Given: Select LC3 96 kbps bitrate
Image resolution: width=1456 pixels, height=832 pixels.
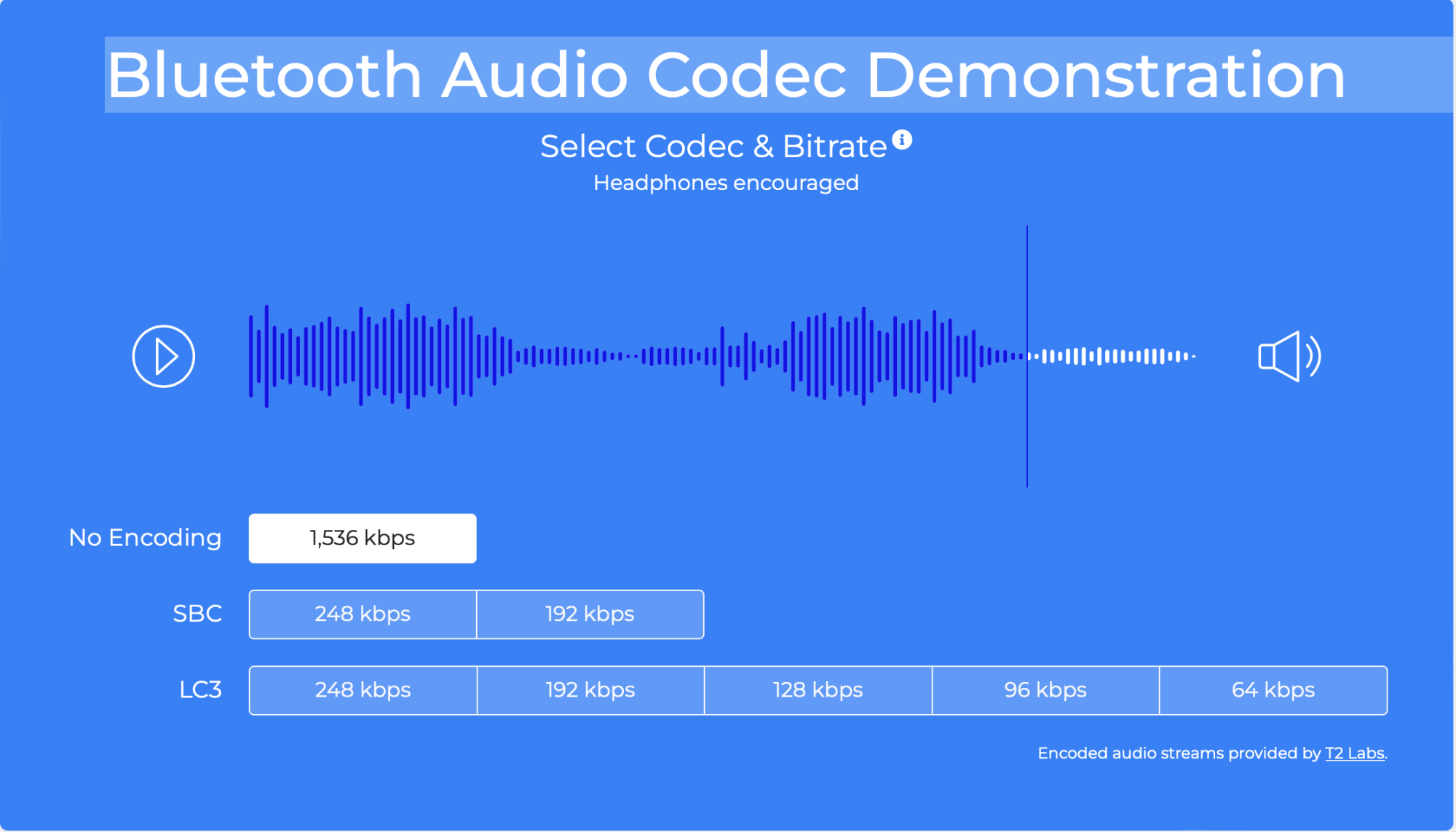Looking at the screenshot, I should click(x=1045, y=690).
